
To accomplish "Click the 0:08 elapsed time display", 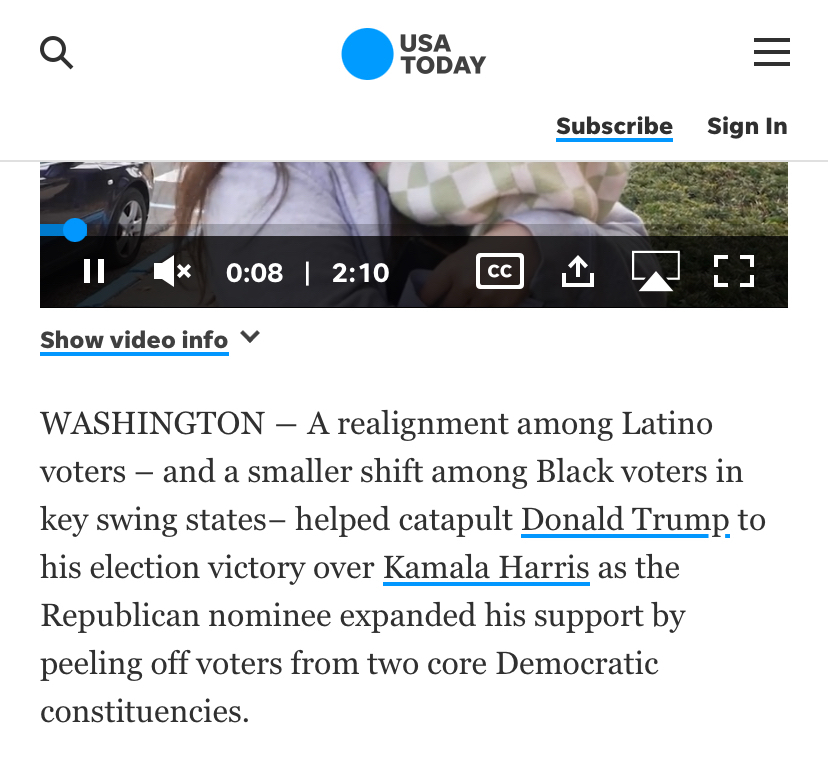I will click(x=255, y=272).
